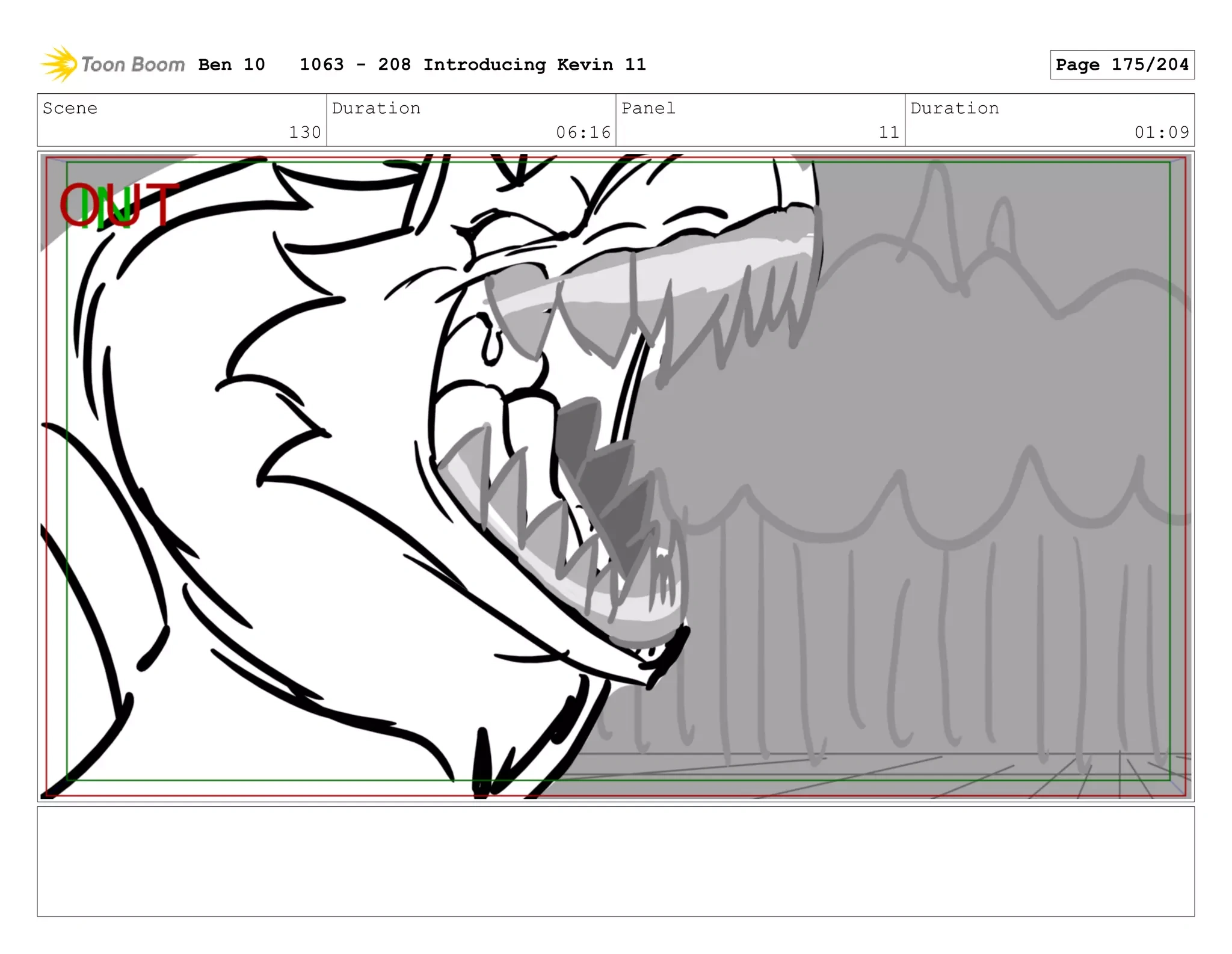Image resolution: width=1232 pixels, height=954 pixels.
Task: Click the scene number 130
Action: (304, 132)
